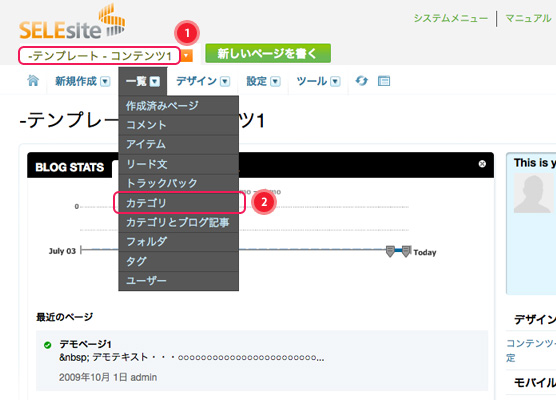Image resolution: width=556 pixels, height=400 pixels.
Task: Close the BLOG STATS widget
Action: click(482, 164)
